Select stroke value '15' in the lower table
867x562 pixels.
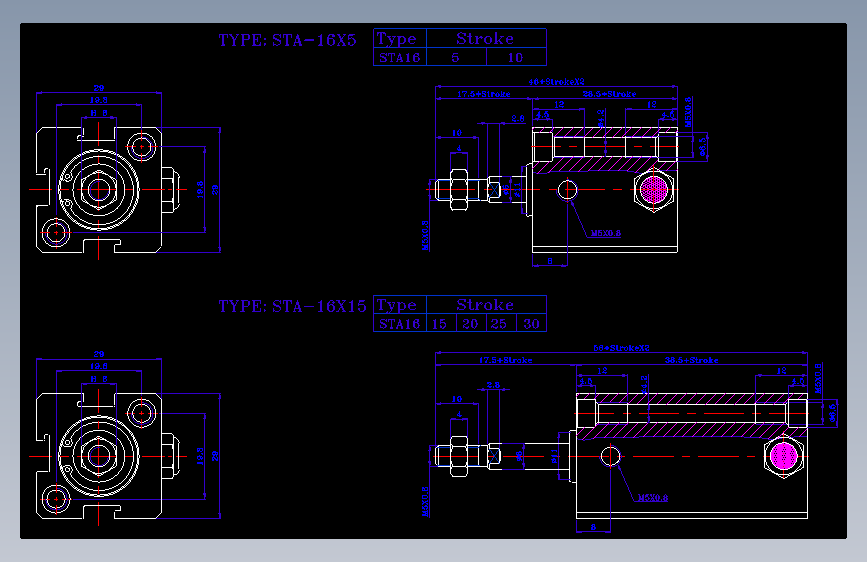[440, 324]
